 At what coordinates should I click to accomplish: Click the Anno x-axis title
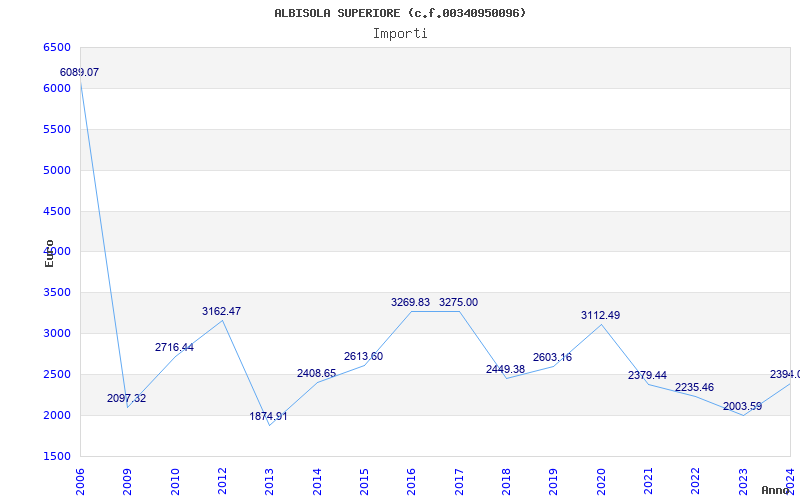(776, 490)
